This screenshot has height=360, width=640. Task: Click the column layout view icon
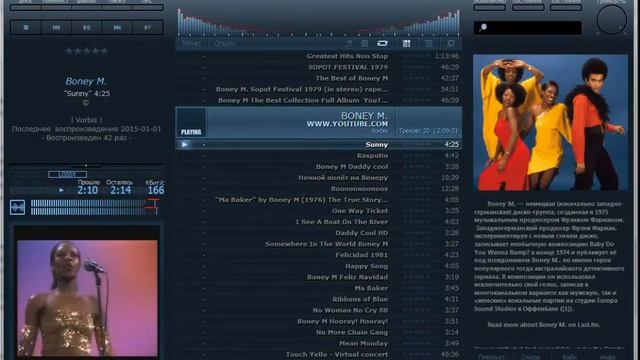click(x=407, y=43)
